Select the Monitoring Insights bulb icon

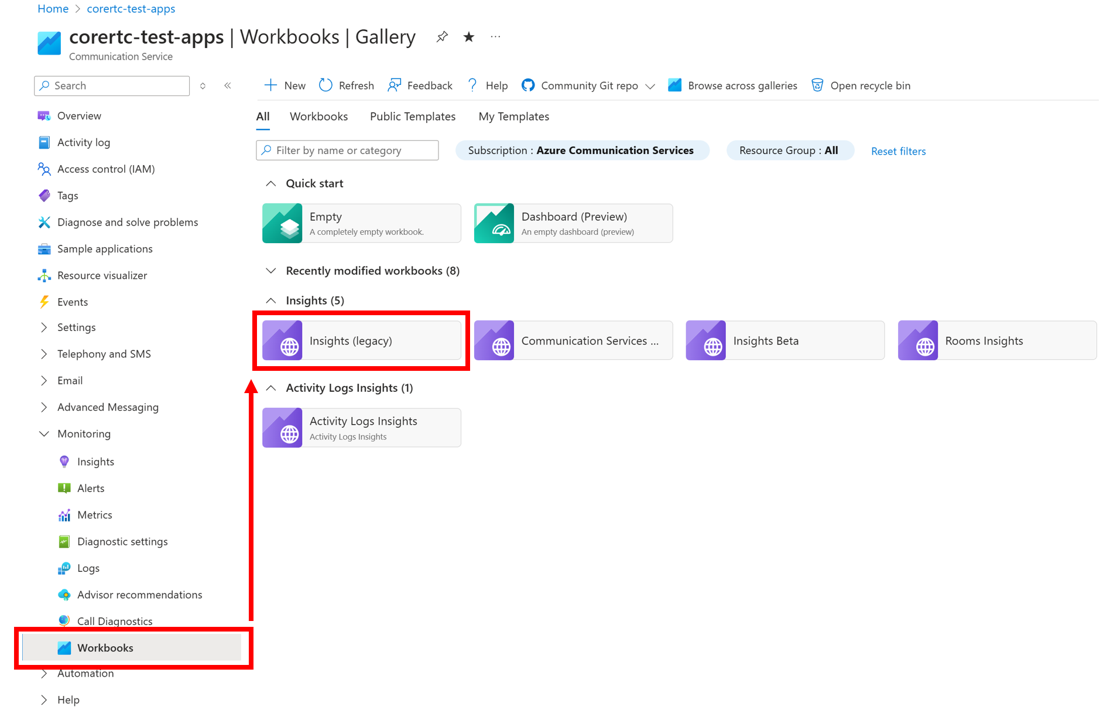(x=65, y=462)
